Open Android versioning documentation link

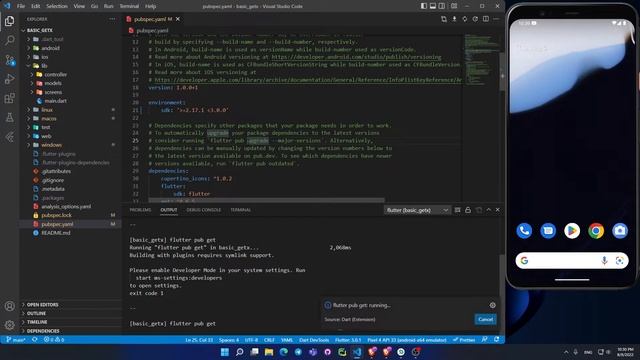356,57
